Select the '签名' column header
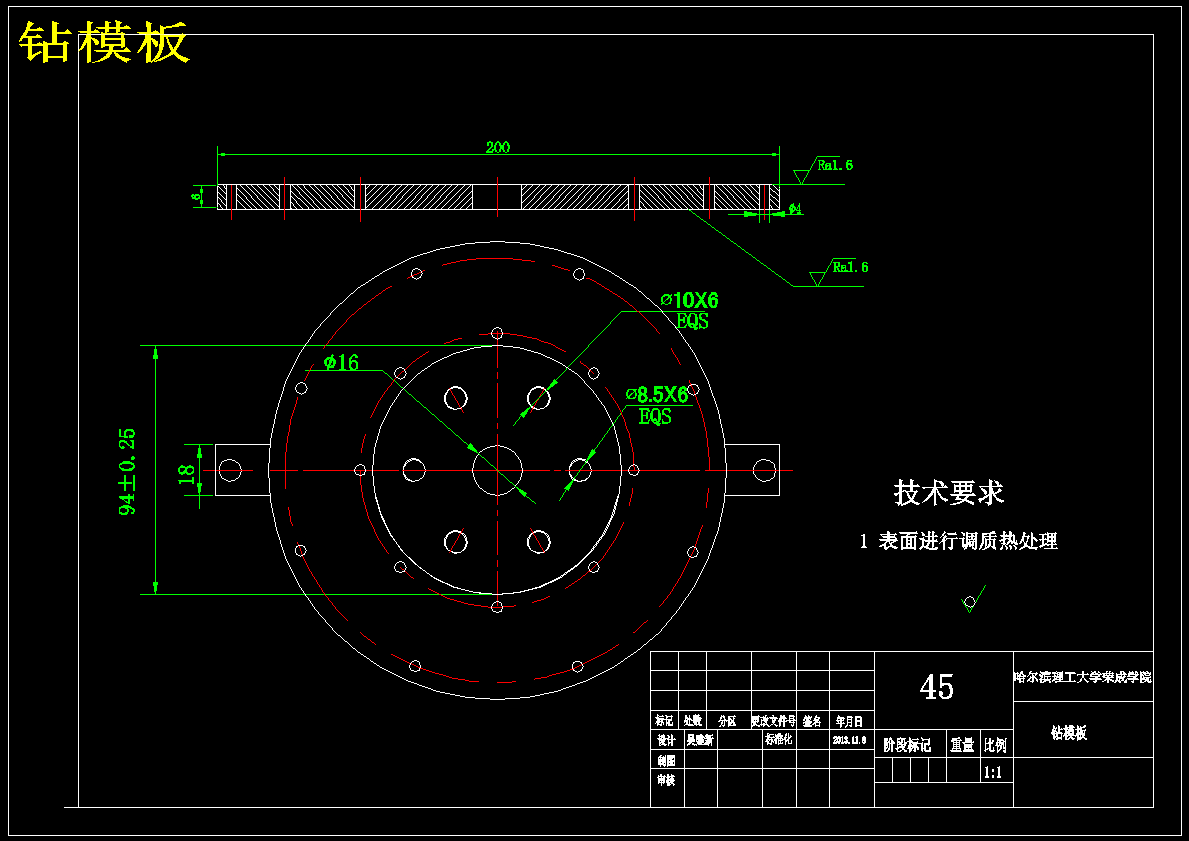 coord(812,721)
